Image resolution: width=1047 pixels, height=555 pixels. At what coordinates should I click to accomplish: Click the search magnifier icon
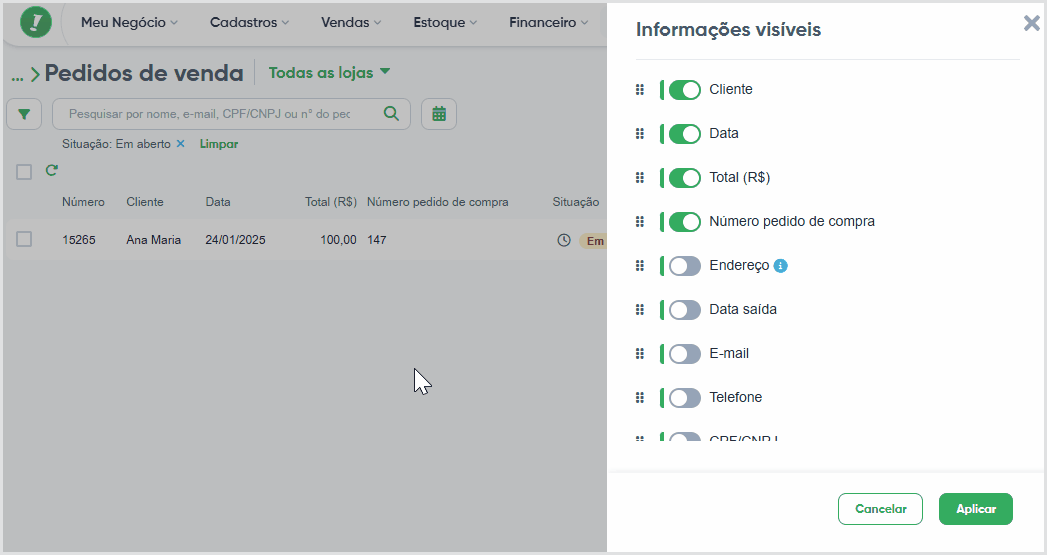tap(391, 114)
